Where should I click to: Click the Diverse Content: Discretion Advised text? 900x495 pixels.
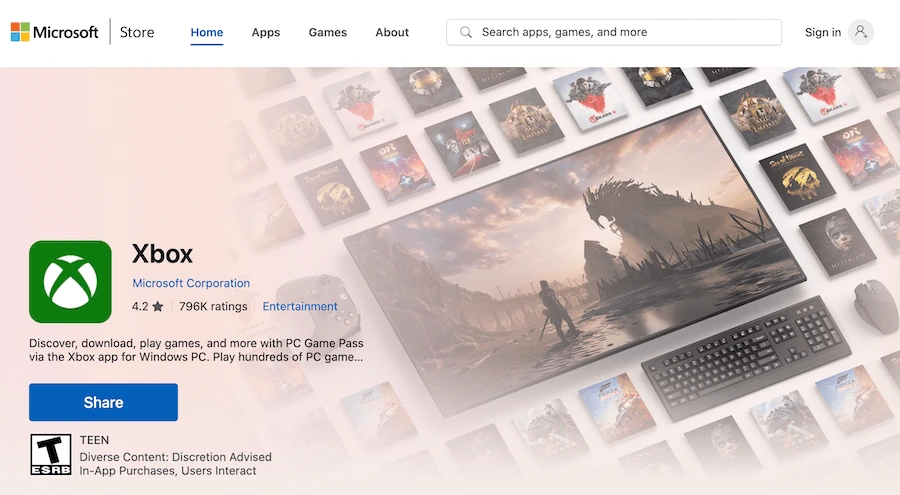[x=176, y=457]
